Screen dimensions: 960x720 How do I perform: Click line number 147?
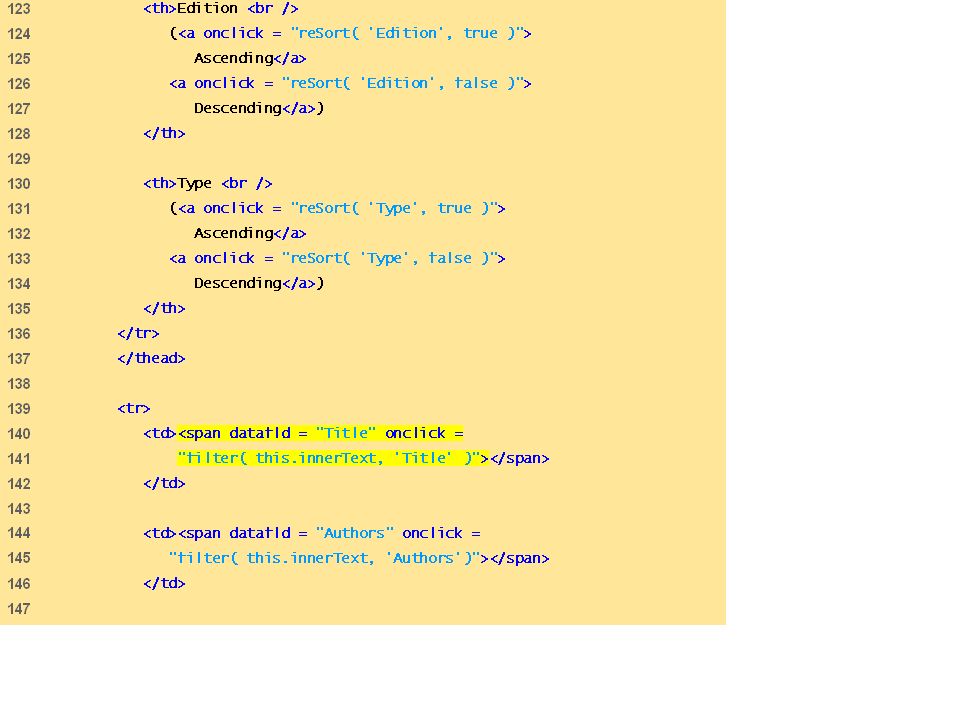tap(18, 609)
